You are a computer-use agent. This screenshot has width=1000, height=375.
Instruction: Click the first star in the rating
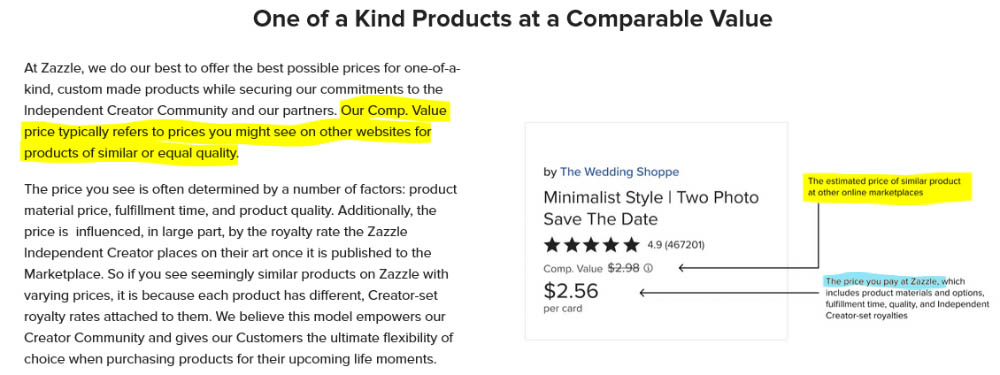coord(551,244)
